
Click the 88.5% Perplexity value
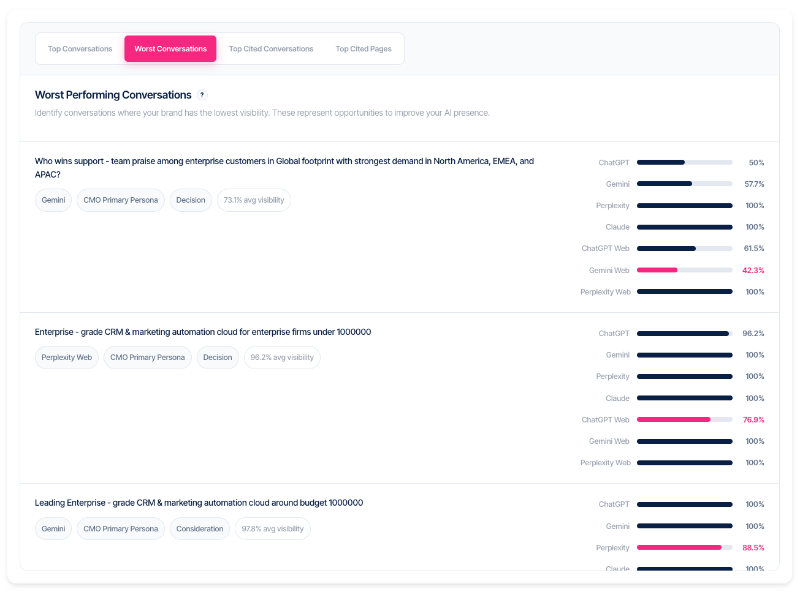point(753,548)
